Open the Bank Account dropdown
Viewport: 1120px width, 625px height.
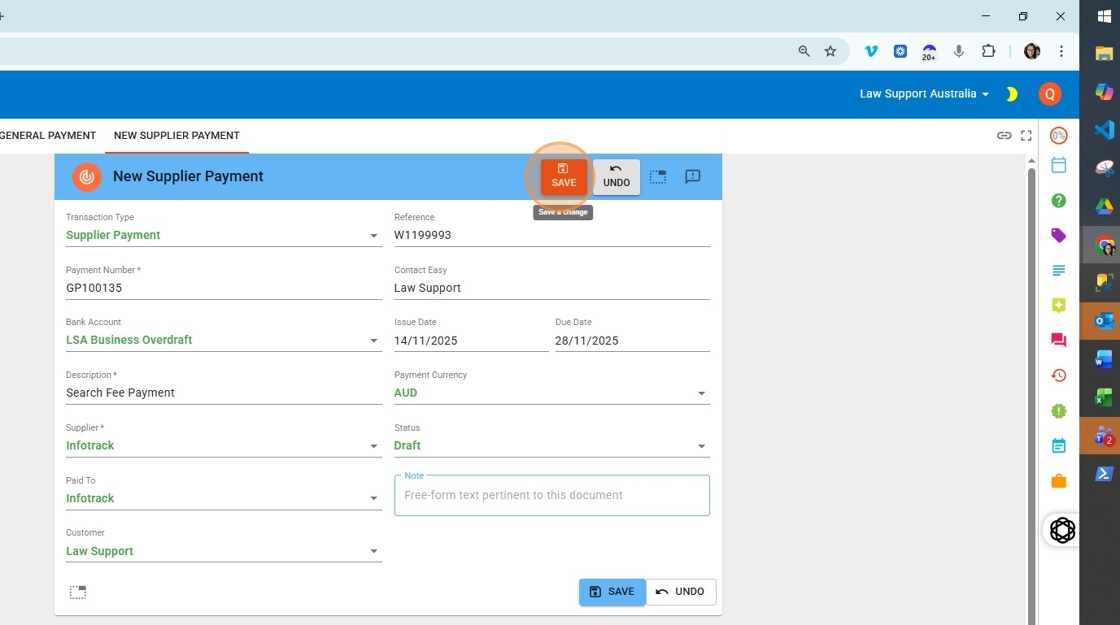click(374, 341)
